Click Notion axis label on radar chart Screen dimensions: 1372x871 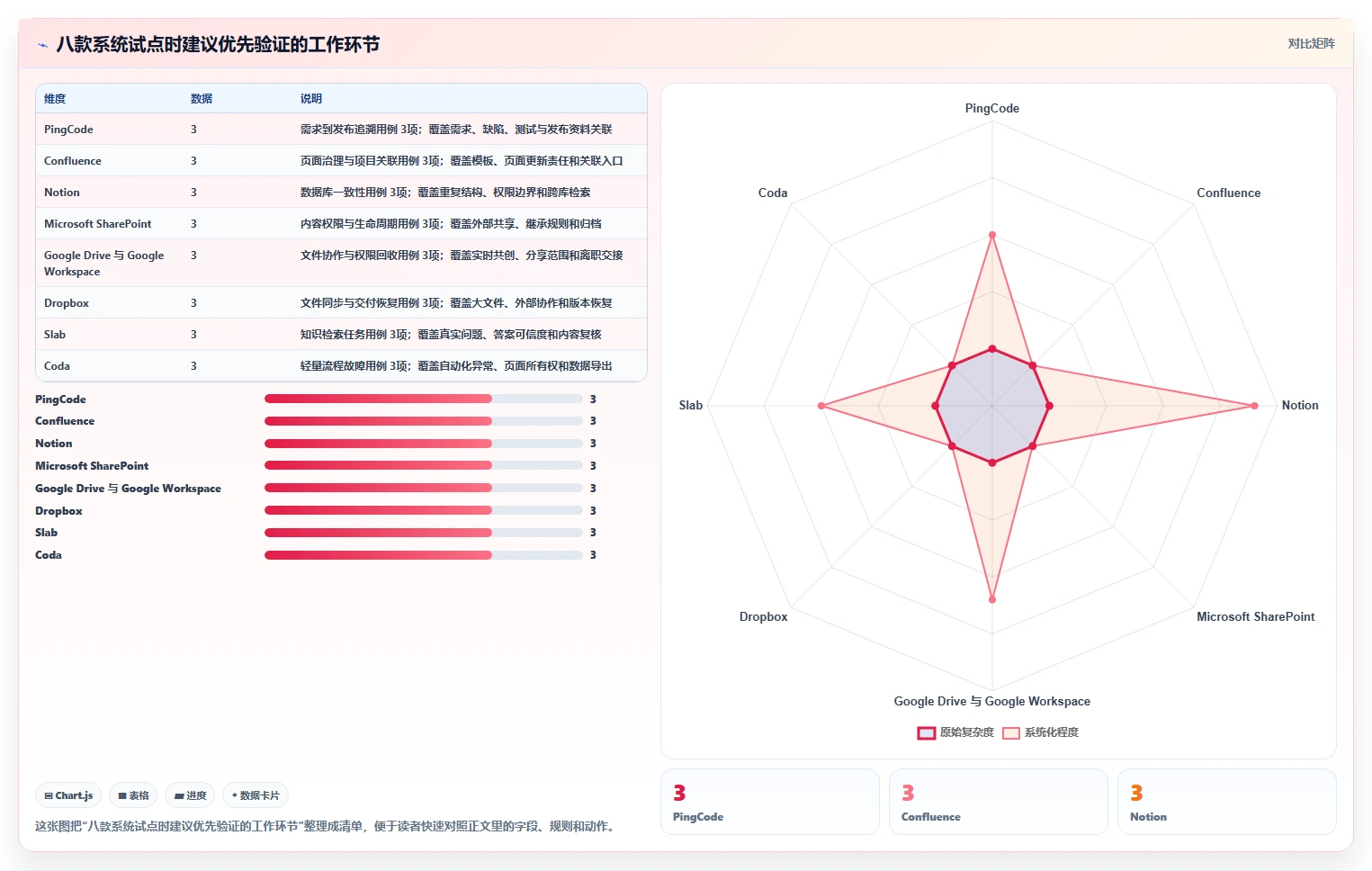[1300, 406]
